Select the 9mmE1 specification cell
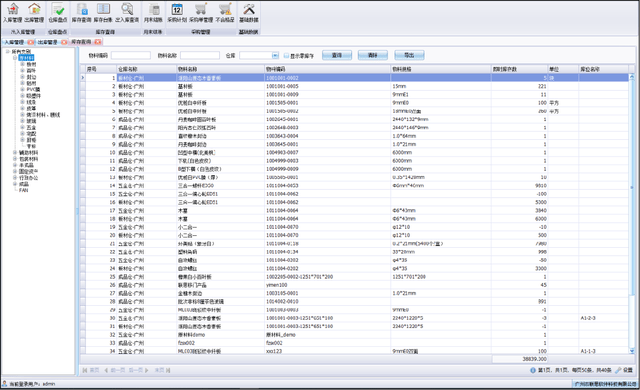This screenshot has width=640, height=390. [x=441, y=94]
